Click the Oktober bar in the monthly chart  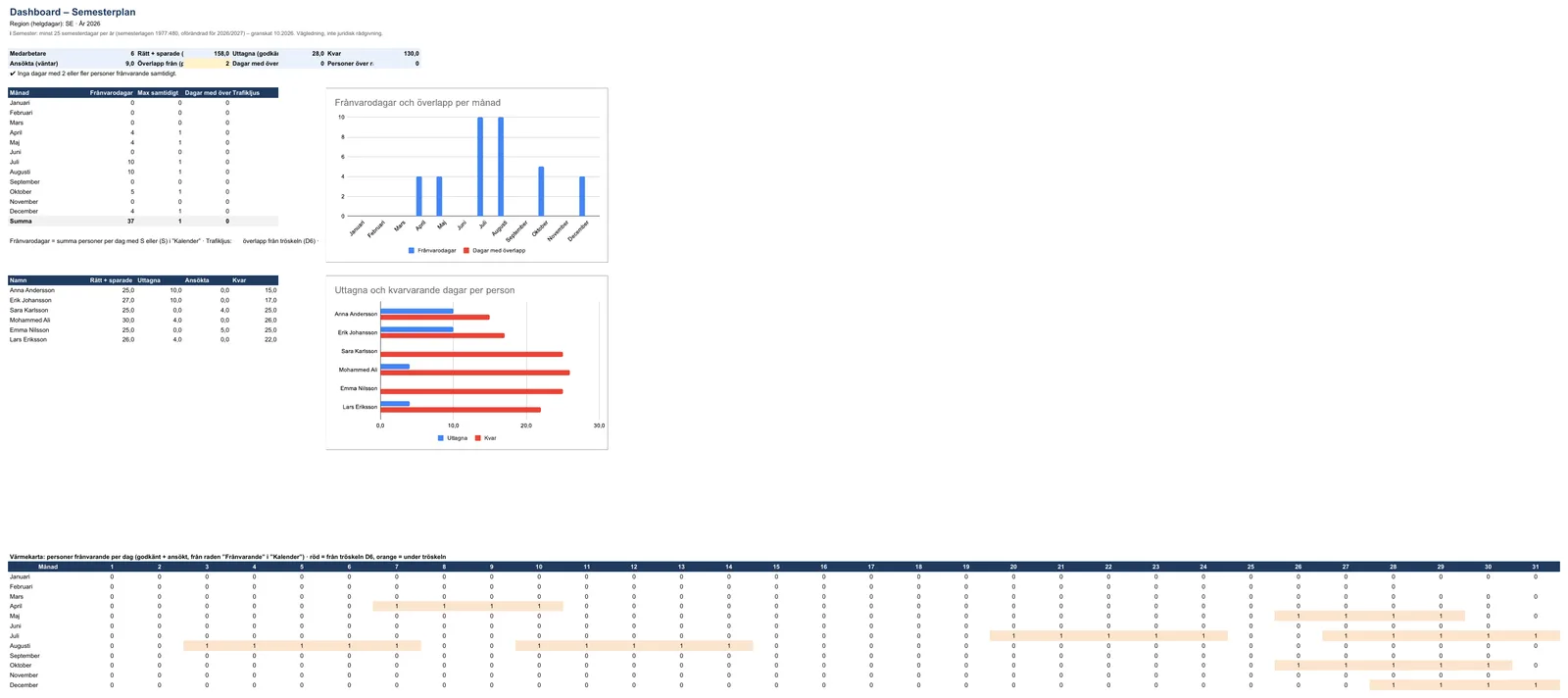541,191
